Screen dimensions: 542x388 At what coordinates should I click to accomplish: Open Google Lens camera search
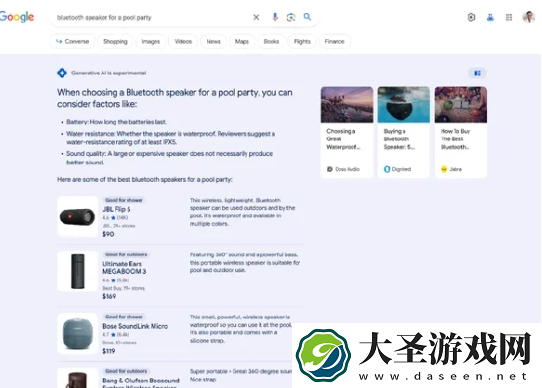click(291, 17)
